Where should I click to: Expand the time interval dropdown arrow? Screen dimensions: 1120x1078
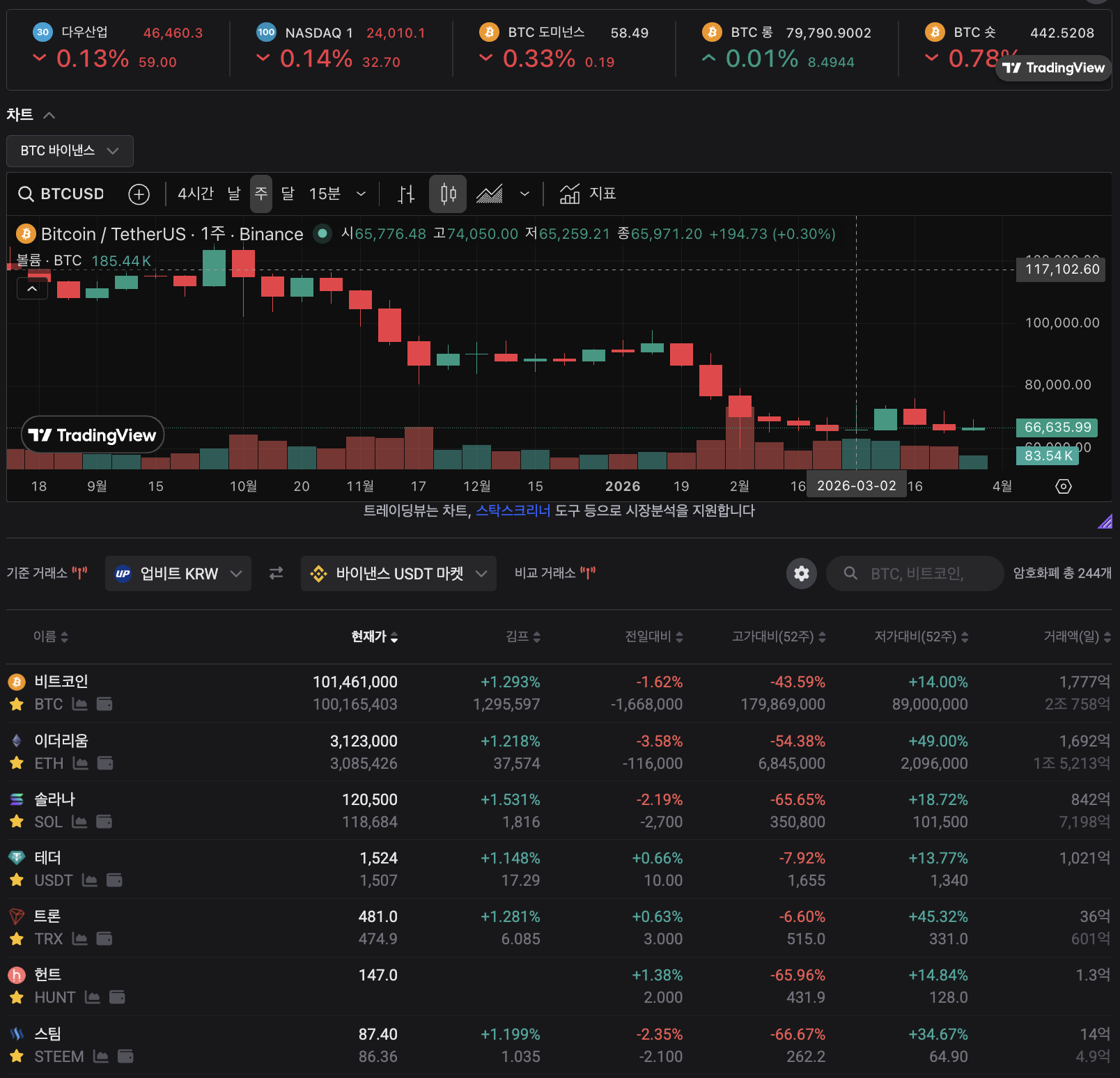point(361,194)
